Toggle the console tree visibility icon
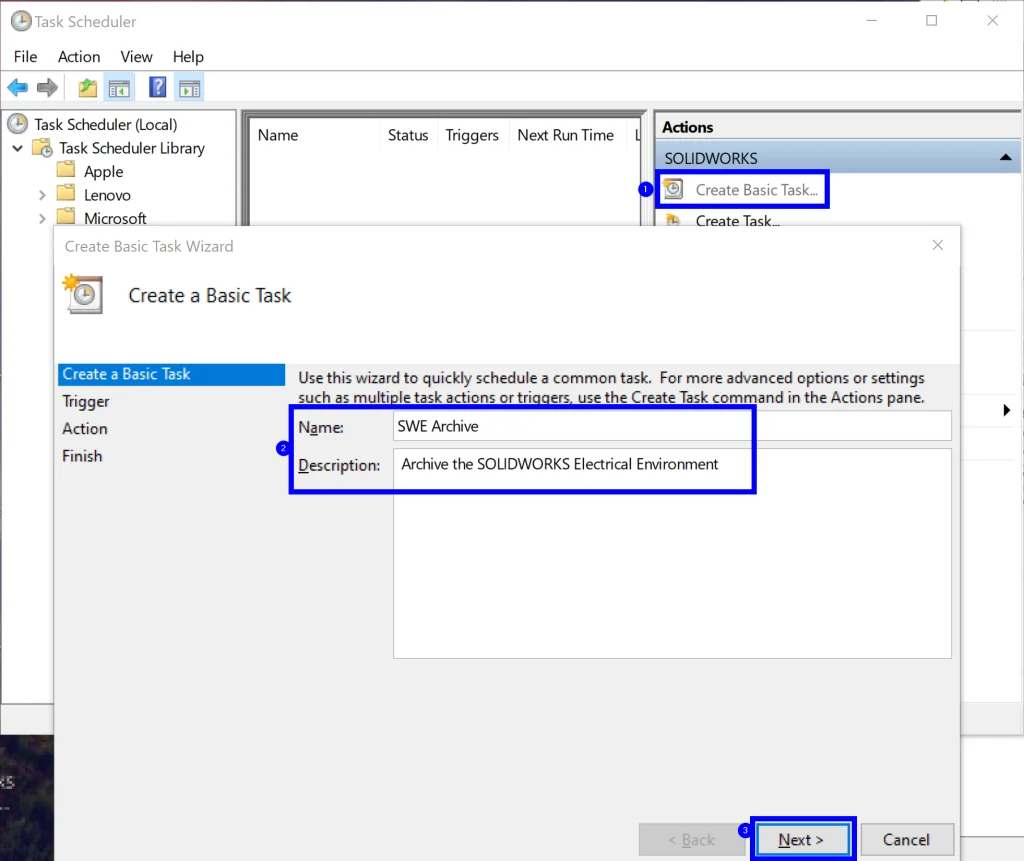1024x861 pixels. pos(119,87)
